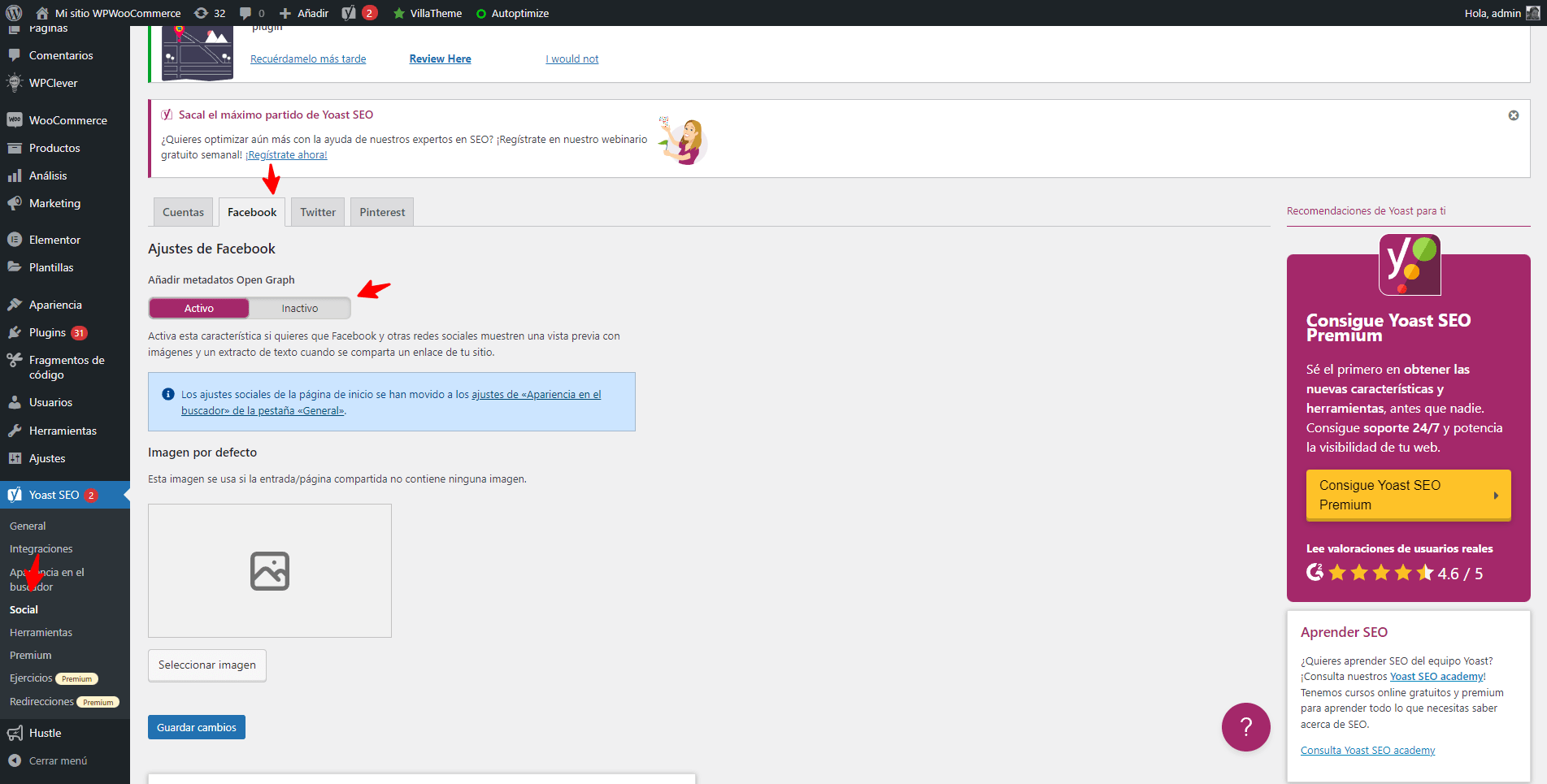
Task: Switch to the Cuentas tab
Action: click(x=184, y=212)
